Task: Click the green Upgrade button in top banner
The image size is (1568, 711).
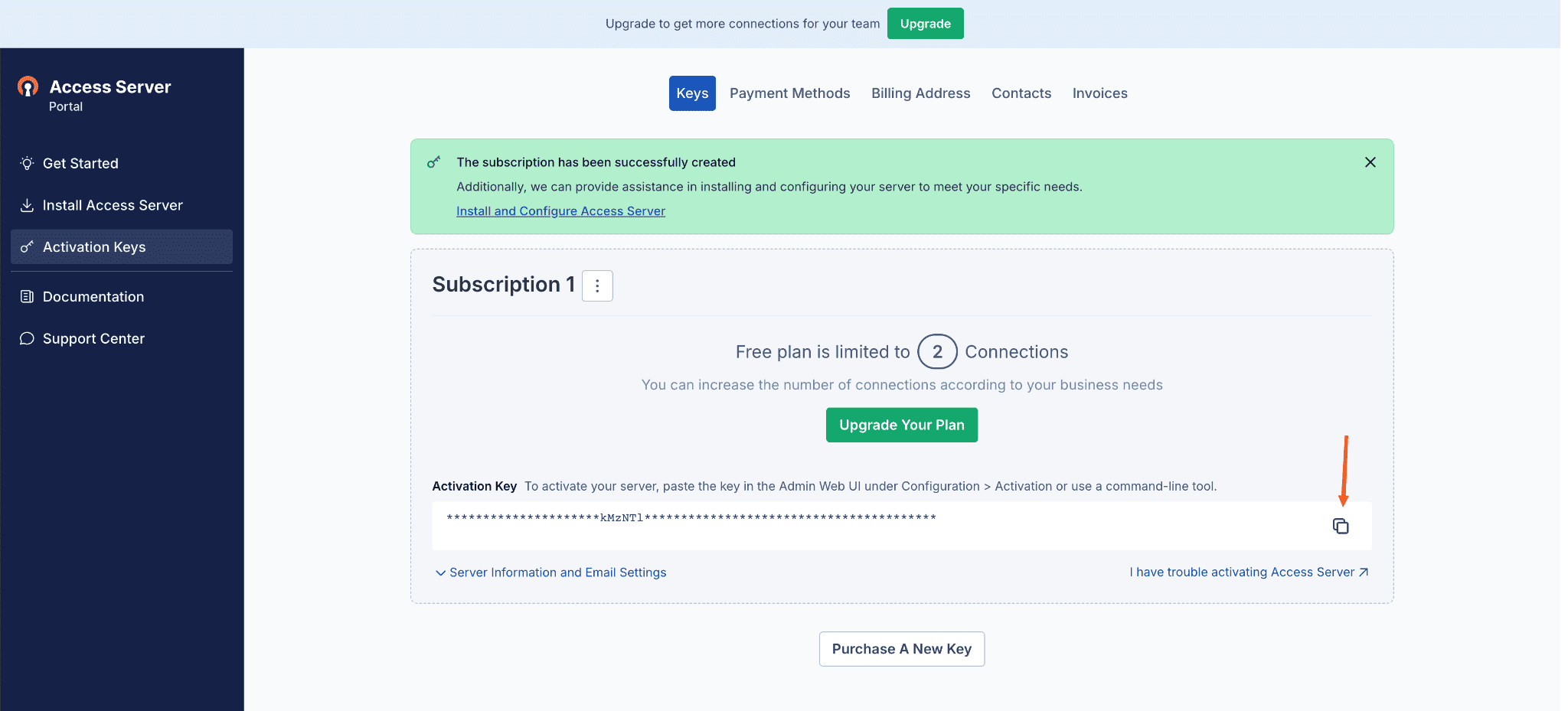Action: 926,24
